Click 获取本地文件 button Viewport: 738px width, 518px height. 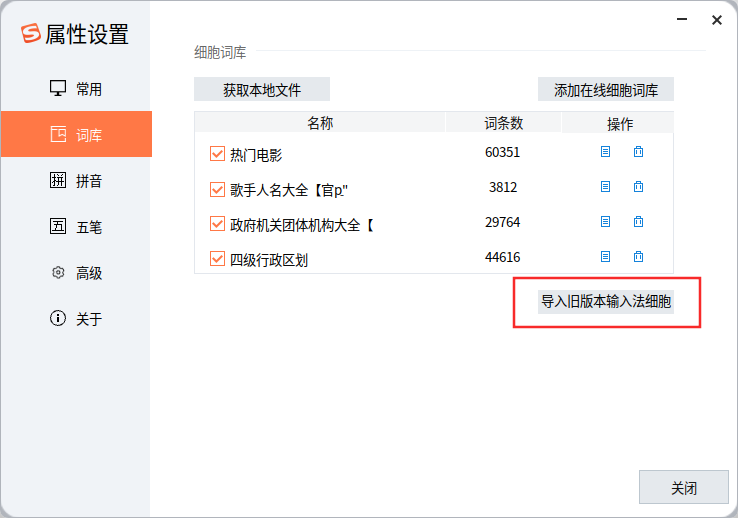coord(262,89)
